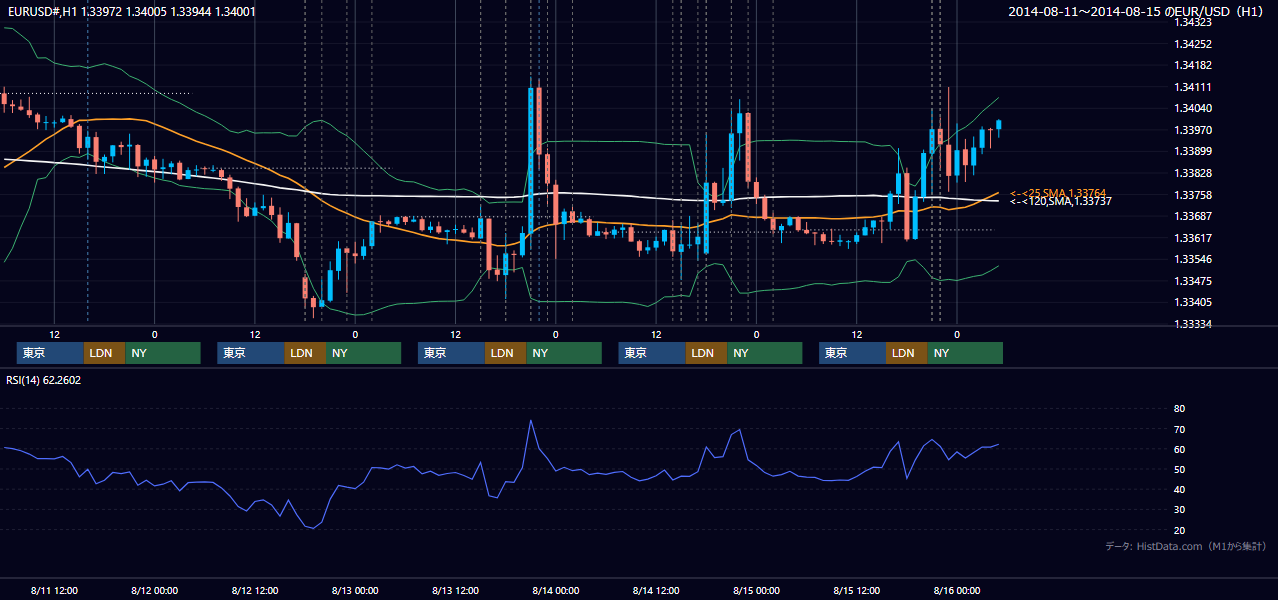The image size is (1278, 600).
Task: Click the 8/14 12:00 time axis label
Action: [657, 590]
